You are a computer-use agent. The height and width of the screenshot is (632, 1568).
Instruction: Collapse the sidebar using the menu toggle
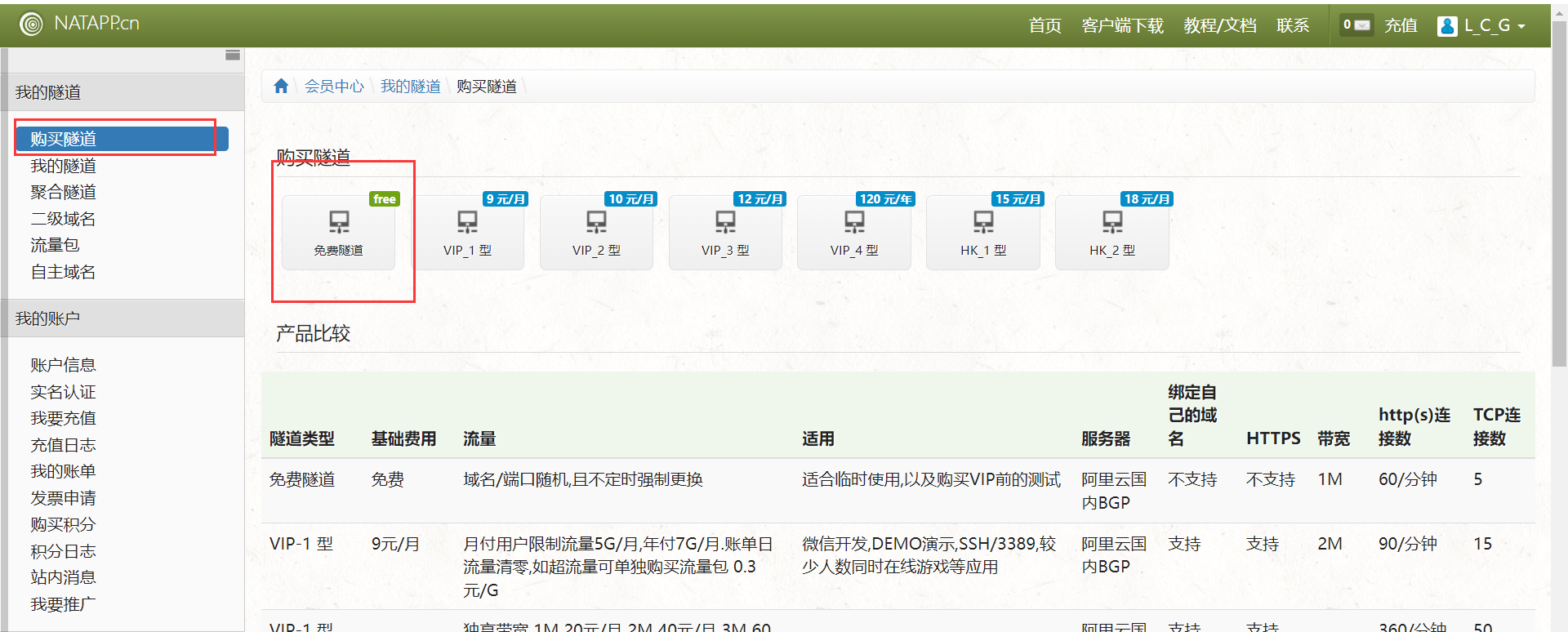(x=233, y=56)
